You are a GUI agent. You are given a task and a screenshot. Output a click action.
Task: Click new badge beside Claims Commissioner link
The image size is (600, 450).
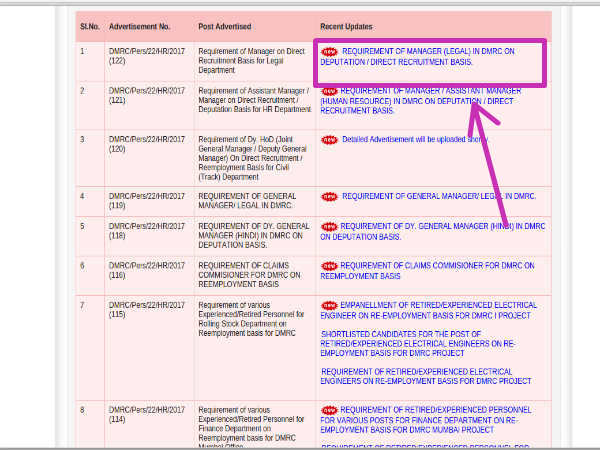coord(329,266)
